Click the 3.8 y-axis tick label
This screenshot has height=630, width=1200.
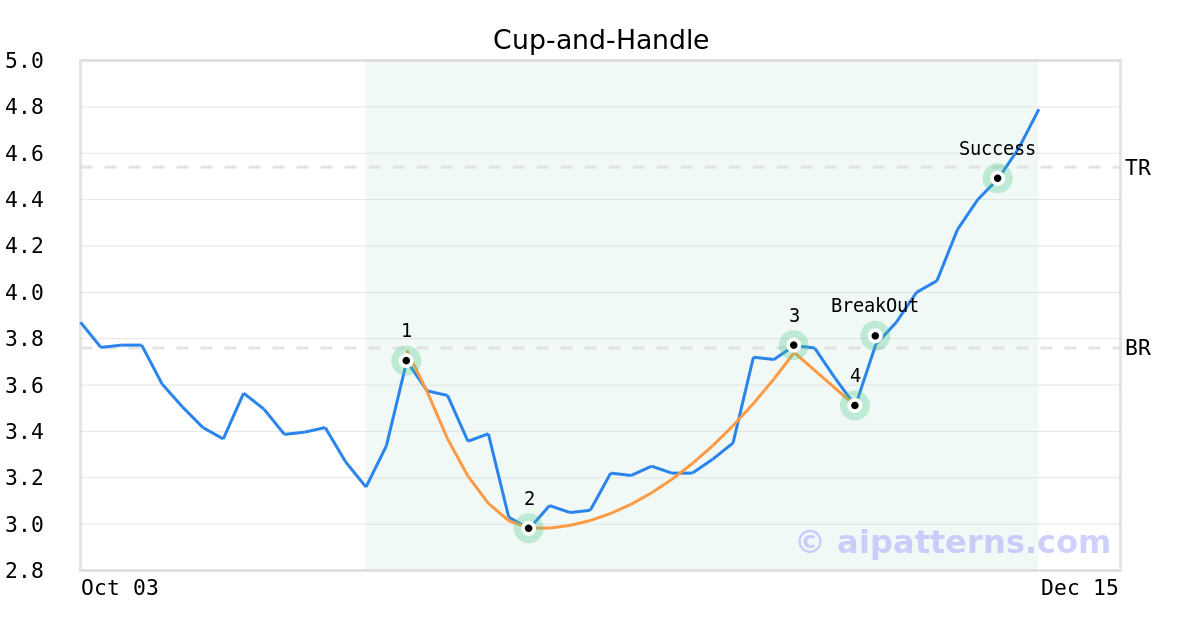tap(24, 339)
